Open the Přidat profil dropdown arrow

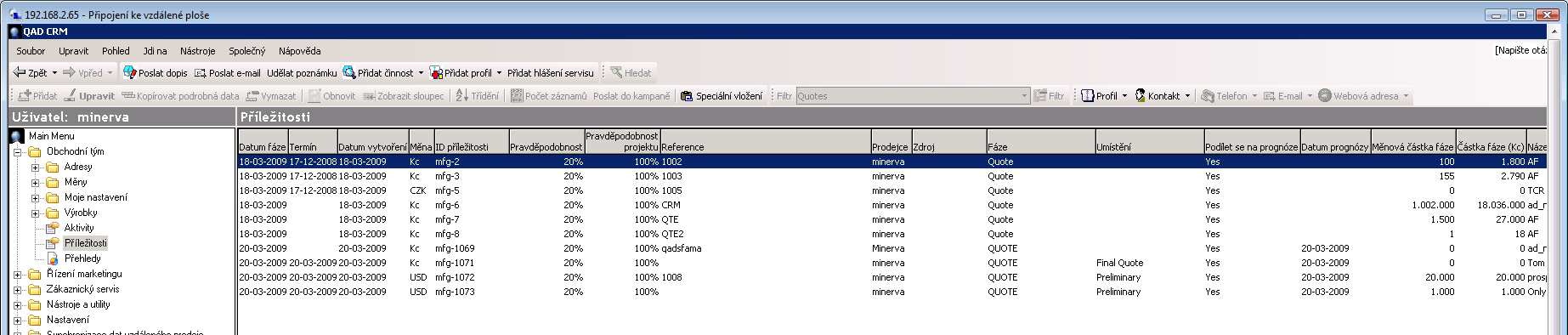tap(499, 73)
